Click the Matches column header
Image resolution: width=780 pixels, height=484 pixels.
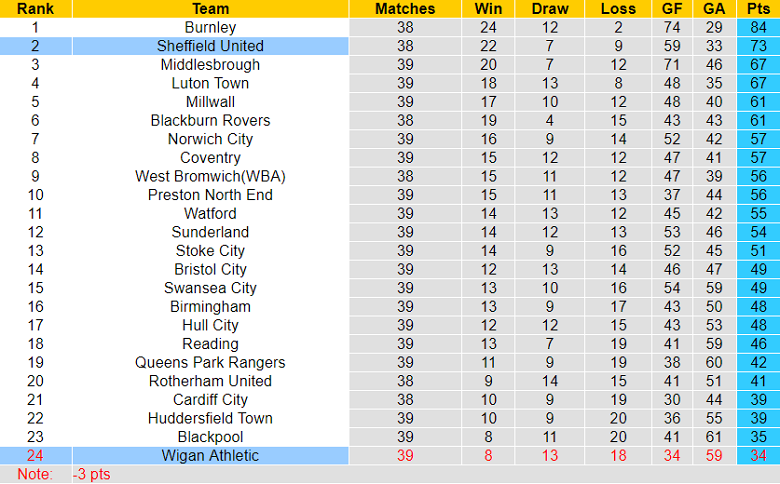coord(405,9)
